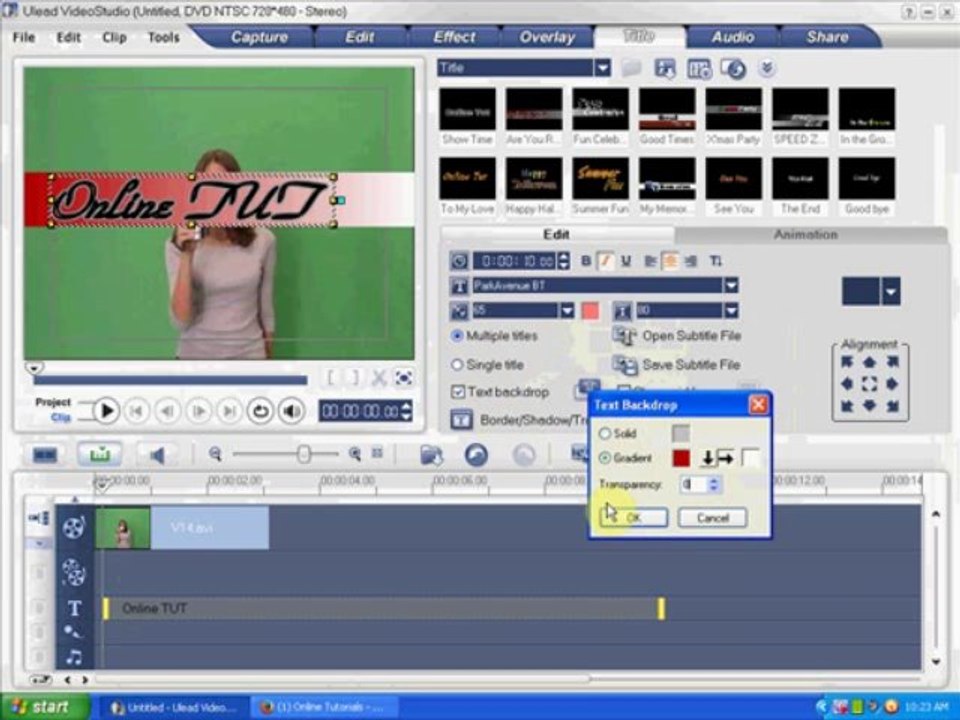Screen dimensions: 960x720
Task: Click the Save Subtitle File icon
Action: [624, 365]
